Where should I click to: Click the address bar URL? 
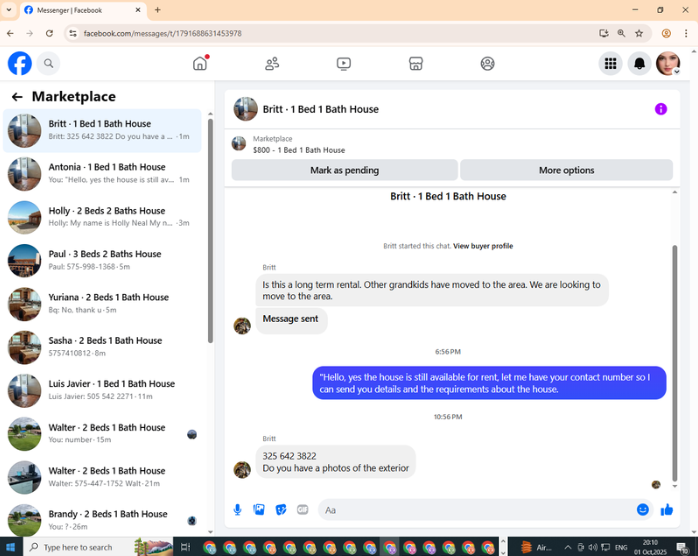162,33
